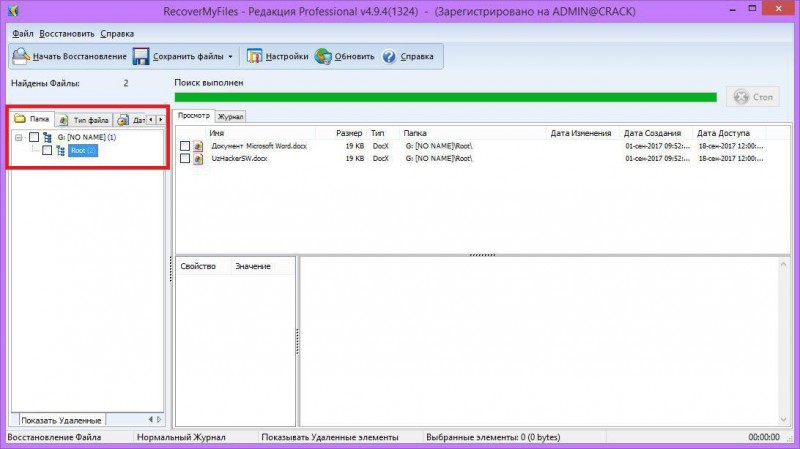The width and height of the screenshot is (800, 449).
Task: Open the Справка menu
Action: click(117, 34)
